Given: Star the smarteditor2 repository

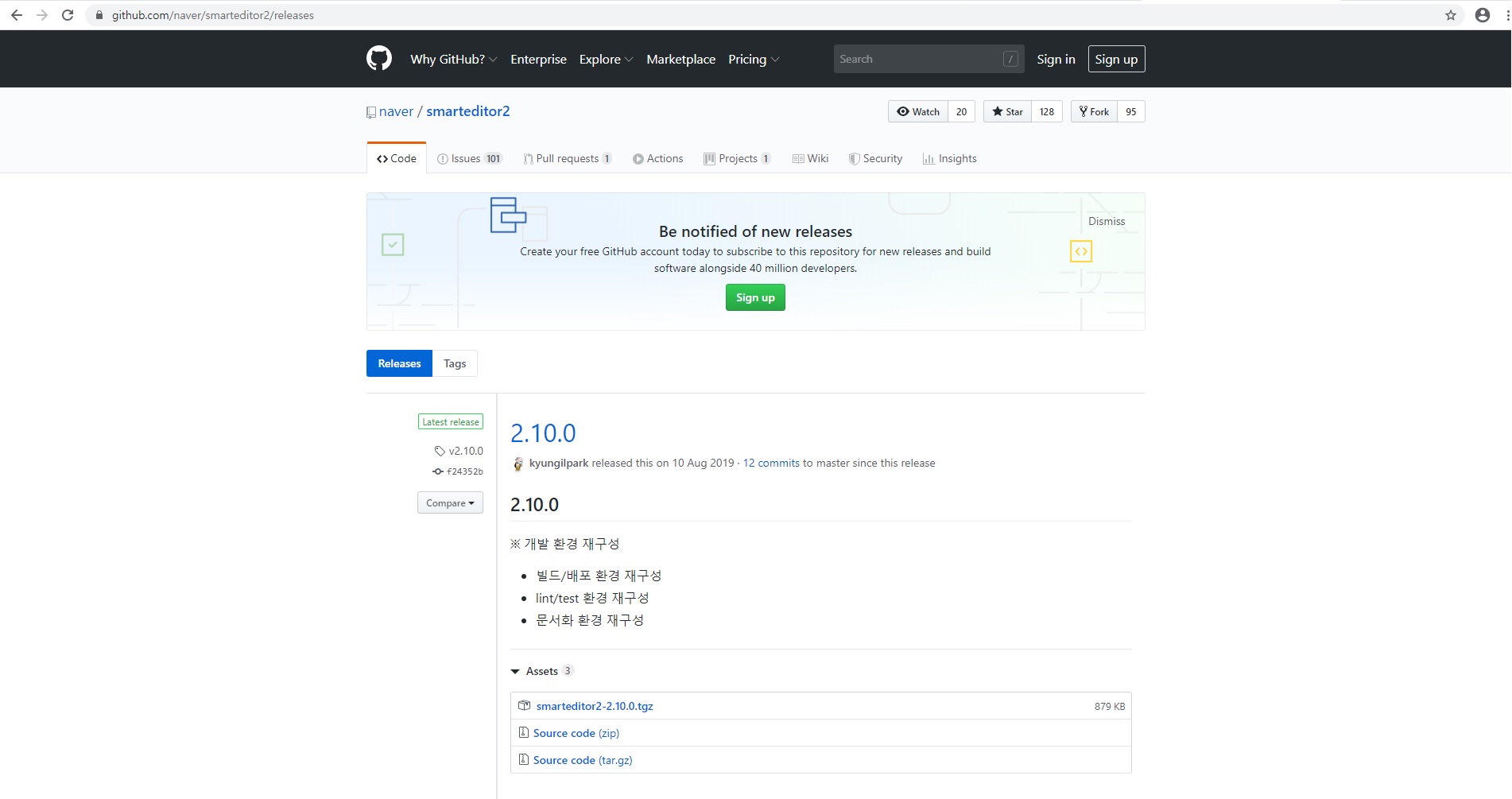Looking at the screenshot, I should pos(1007,111).
